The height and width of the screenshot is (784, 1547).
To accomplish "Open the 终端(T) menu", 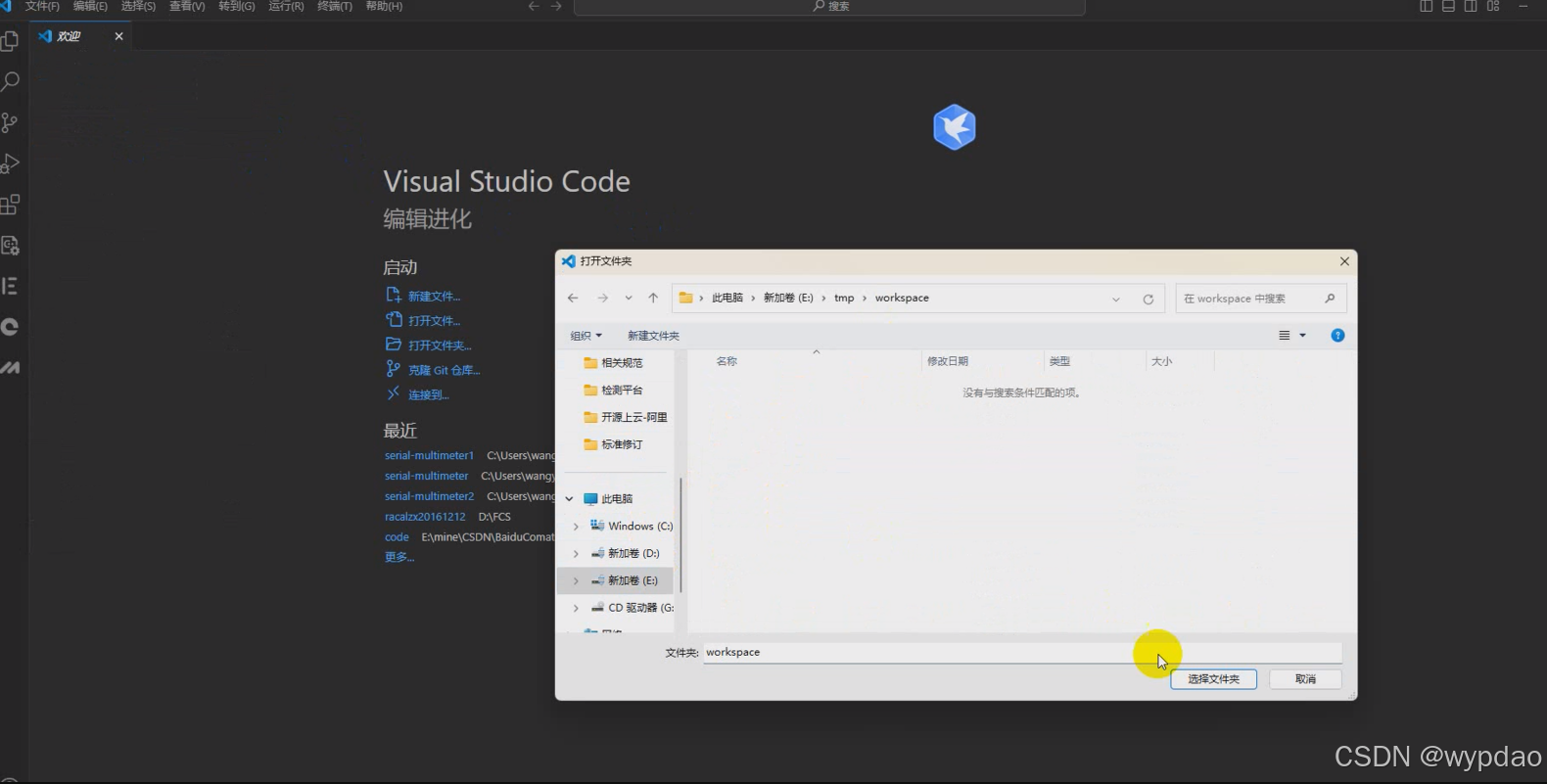I will 335,6.
